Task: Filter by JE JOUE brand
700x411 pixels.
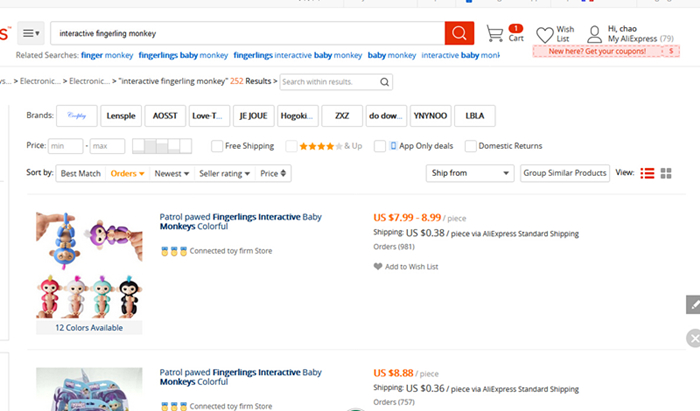Action: click(x=254, y=116)
